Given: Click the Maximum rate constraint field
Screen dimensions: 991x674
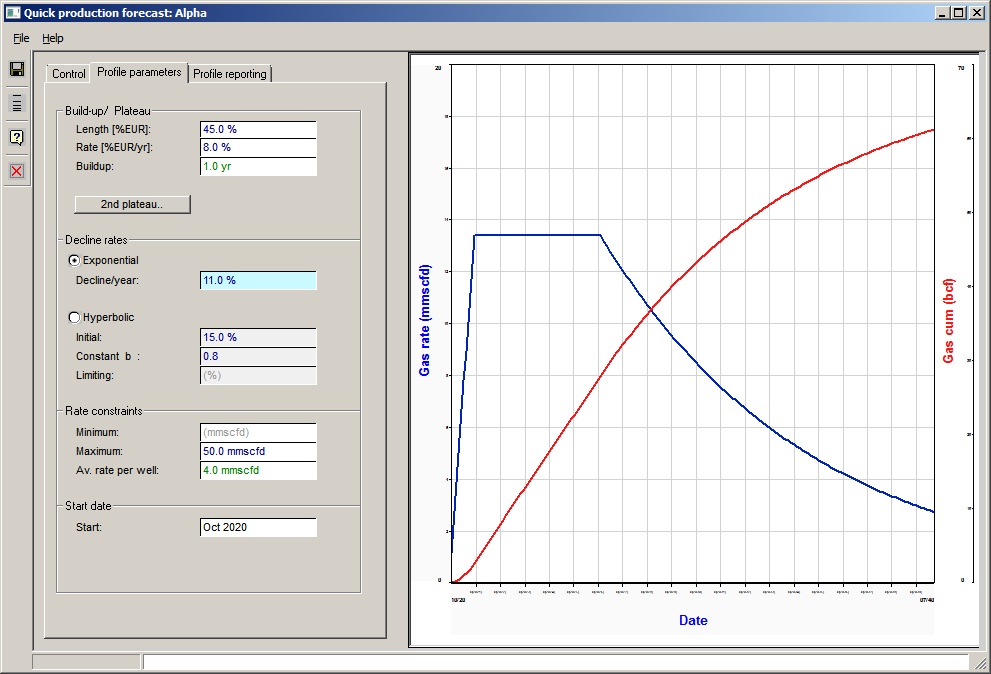Looking at the screenshot, I should (x=258, y=452).
